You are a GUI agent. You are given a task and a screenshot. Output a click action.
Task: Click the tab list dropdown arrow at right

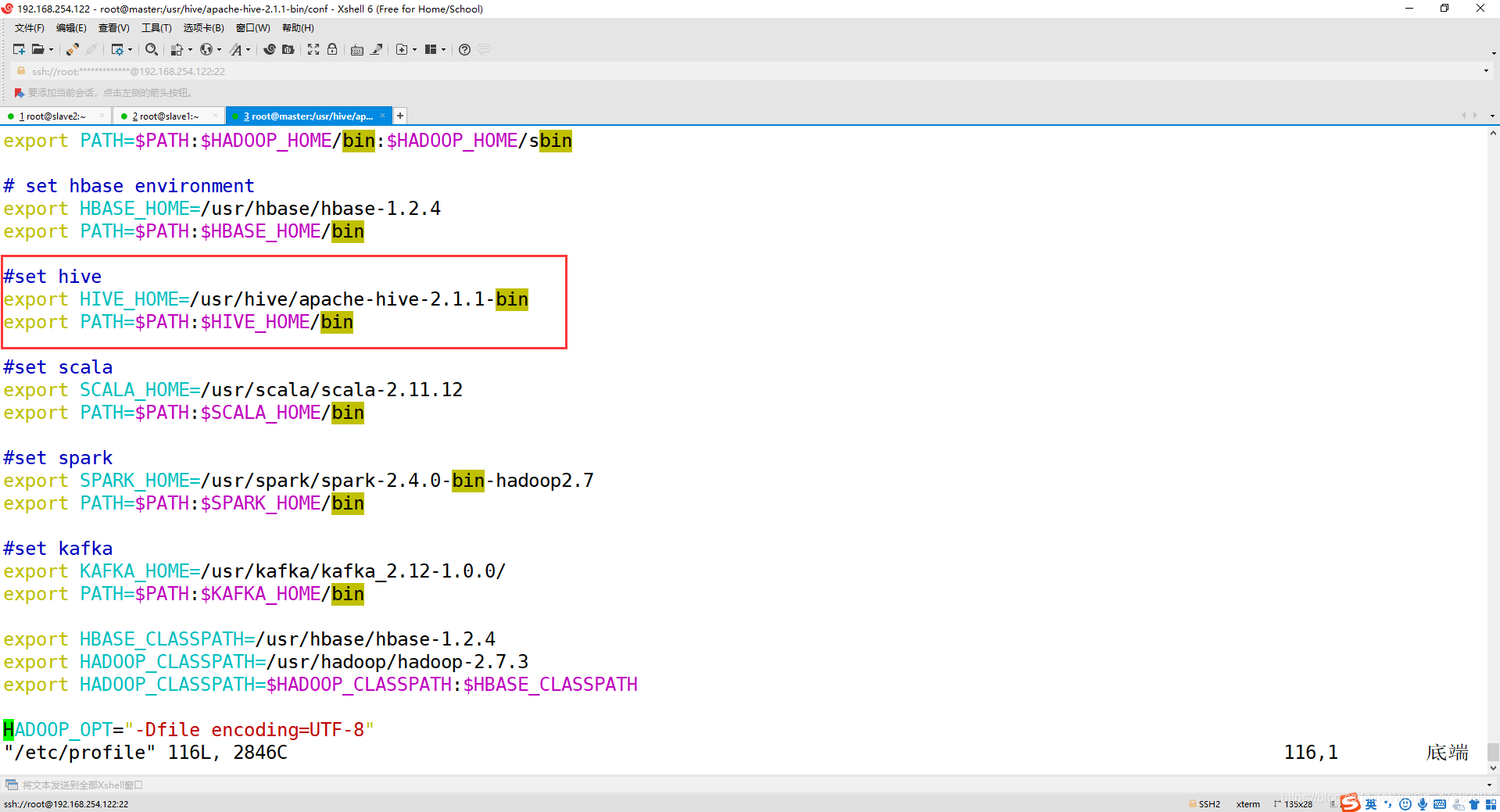tap(1492, 116)
